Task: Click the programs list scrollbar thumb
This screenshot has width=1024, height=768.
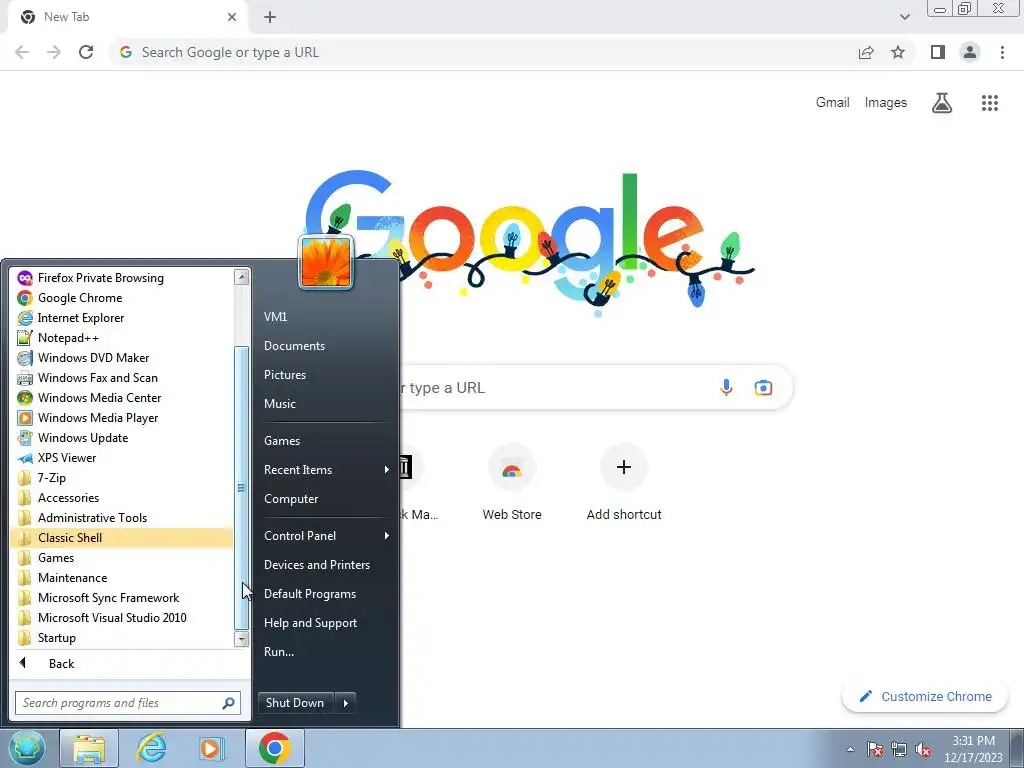Action: pyautogui.click(x=242, y=488)
